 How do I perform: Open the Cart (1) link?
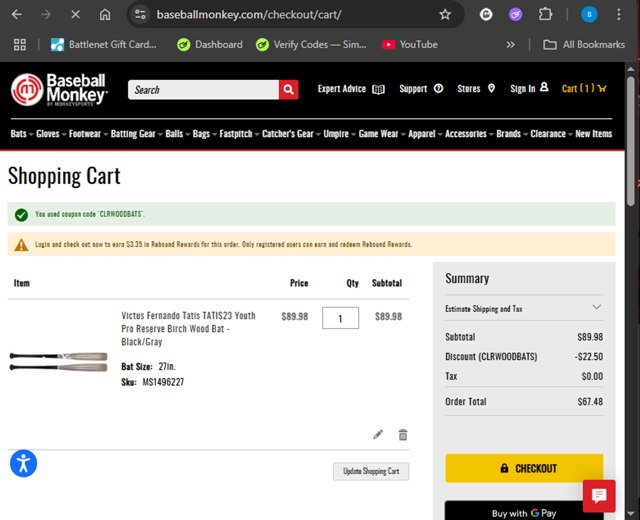584,89
